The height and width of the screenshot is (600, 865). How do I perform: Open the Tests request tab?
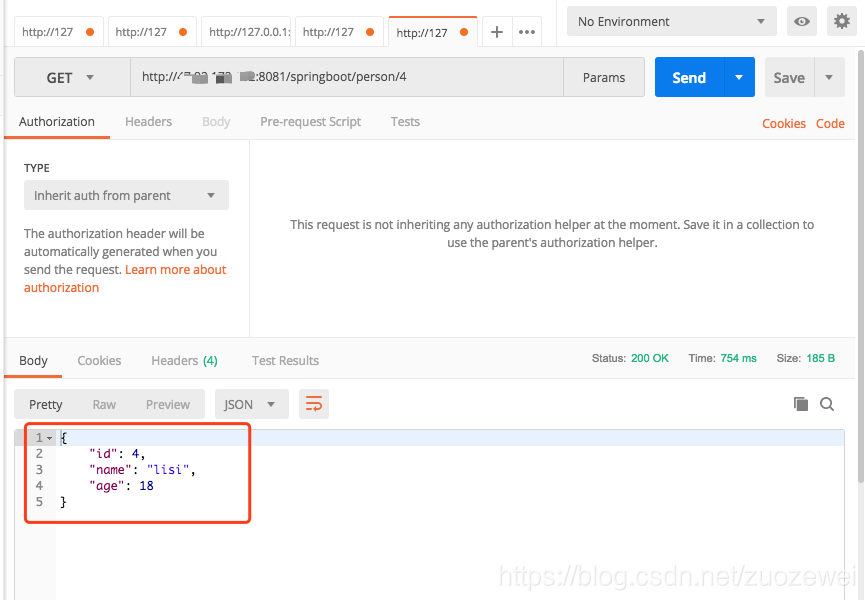[x=405, y=121]
